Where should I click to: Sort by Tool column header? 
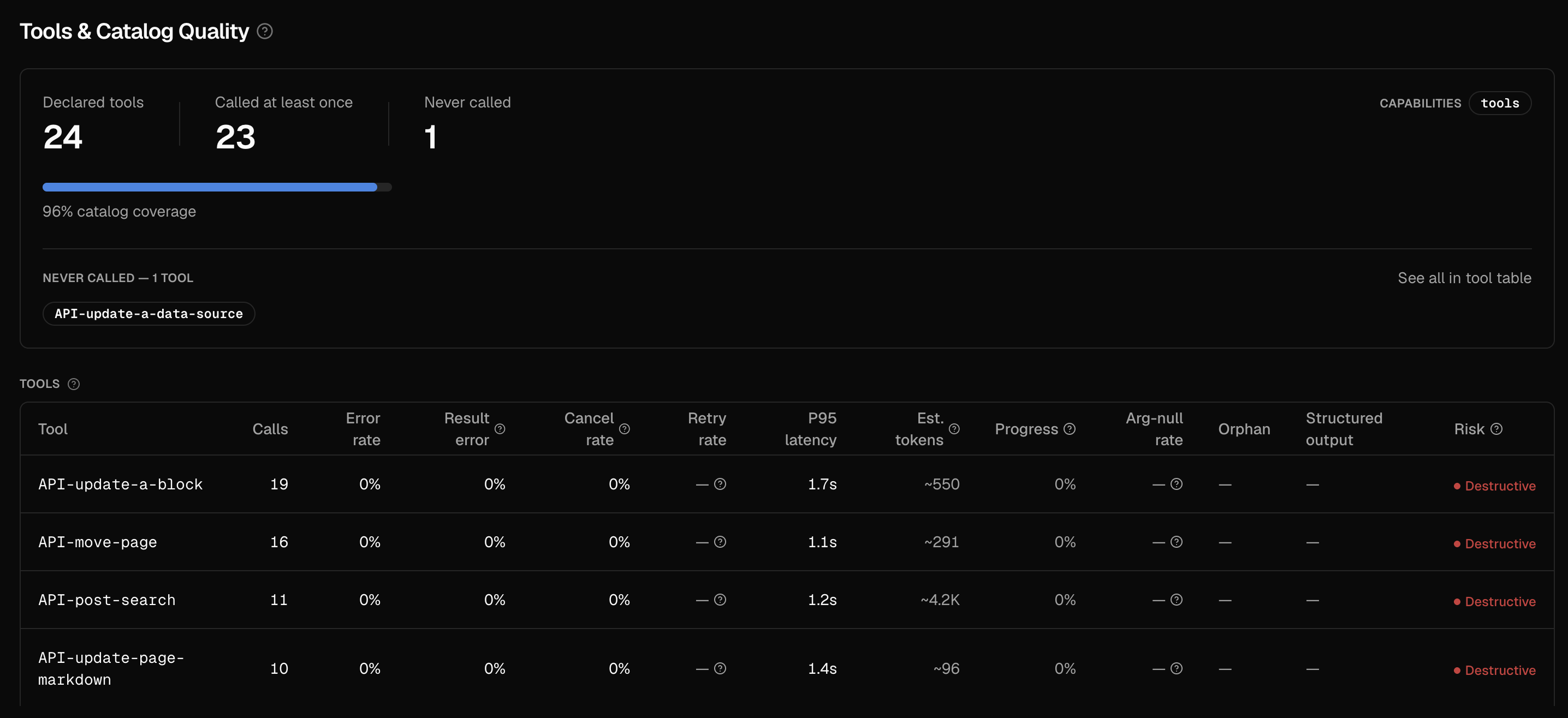53,429
